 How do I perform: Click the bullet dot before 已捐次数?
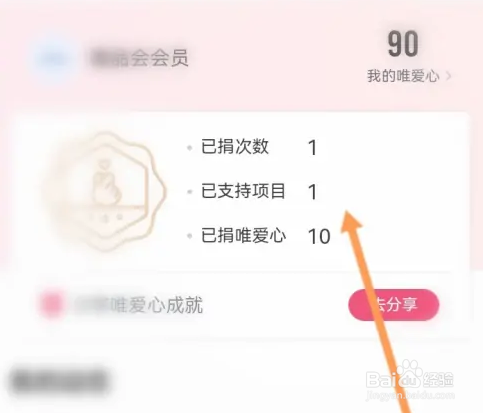click(x=190, y=147)
